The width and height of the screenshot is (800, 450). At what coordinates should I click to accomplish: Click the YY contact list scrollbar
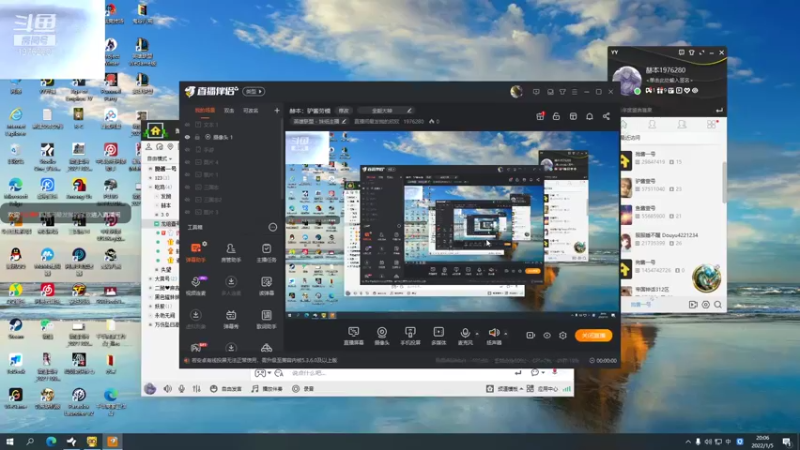click(724, 183)
